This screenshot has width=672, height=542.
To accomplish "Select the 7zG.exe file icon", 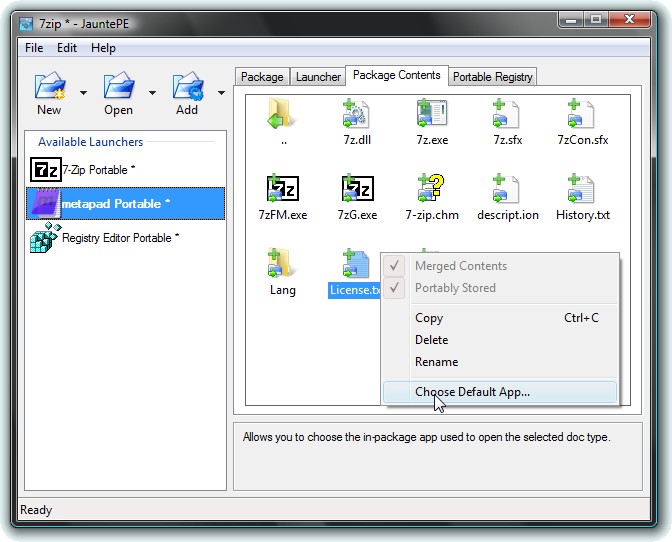I will click(x=357, y=189).
